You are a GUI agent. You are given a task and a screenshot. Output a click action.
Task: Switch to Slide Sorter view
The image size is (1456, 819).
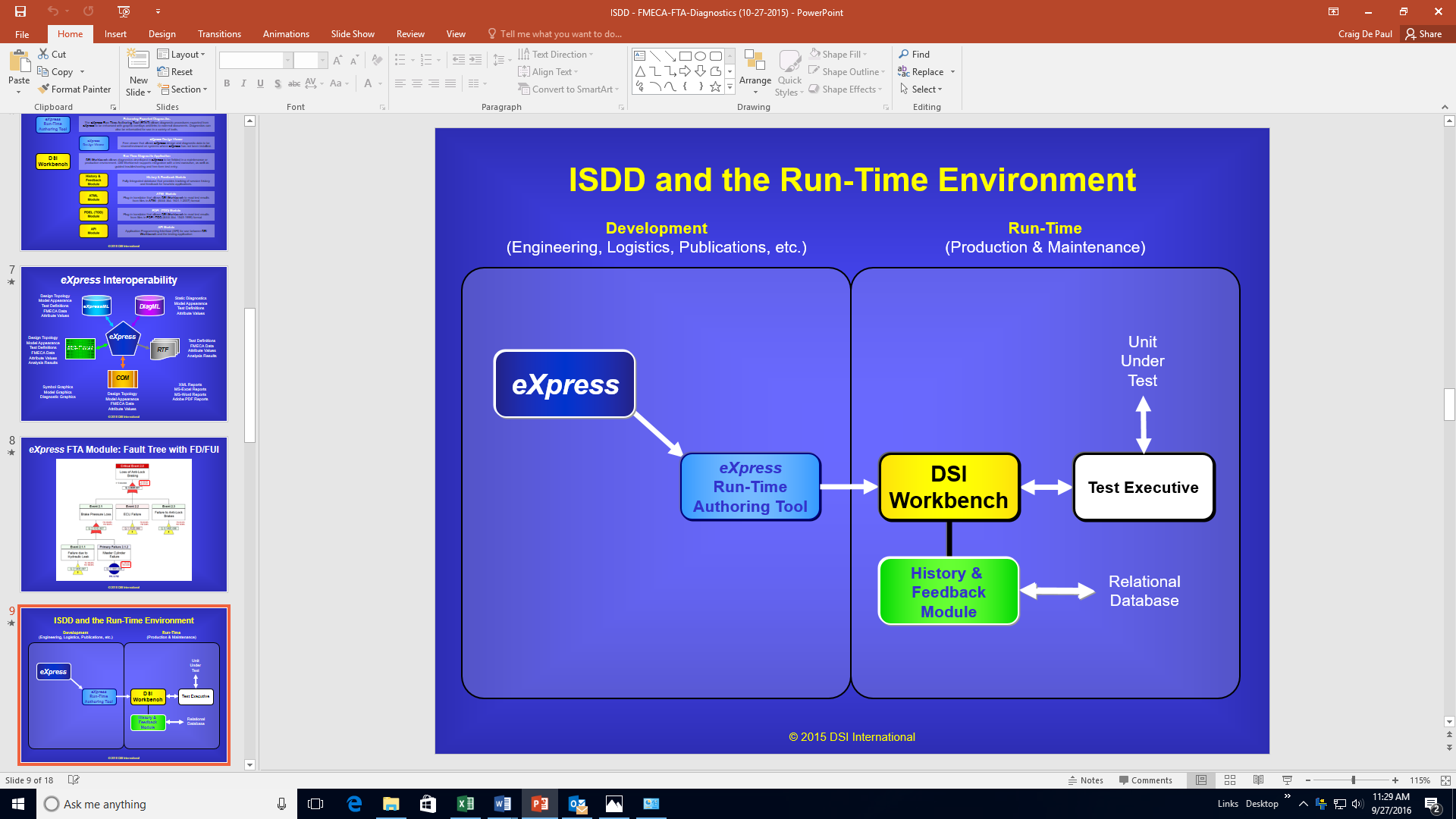(1230, 780)
